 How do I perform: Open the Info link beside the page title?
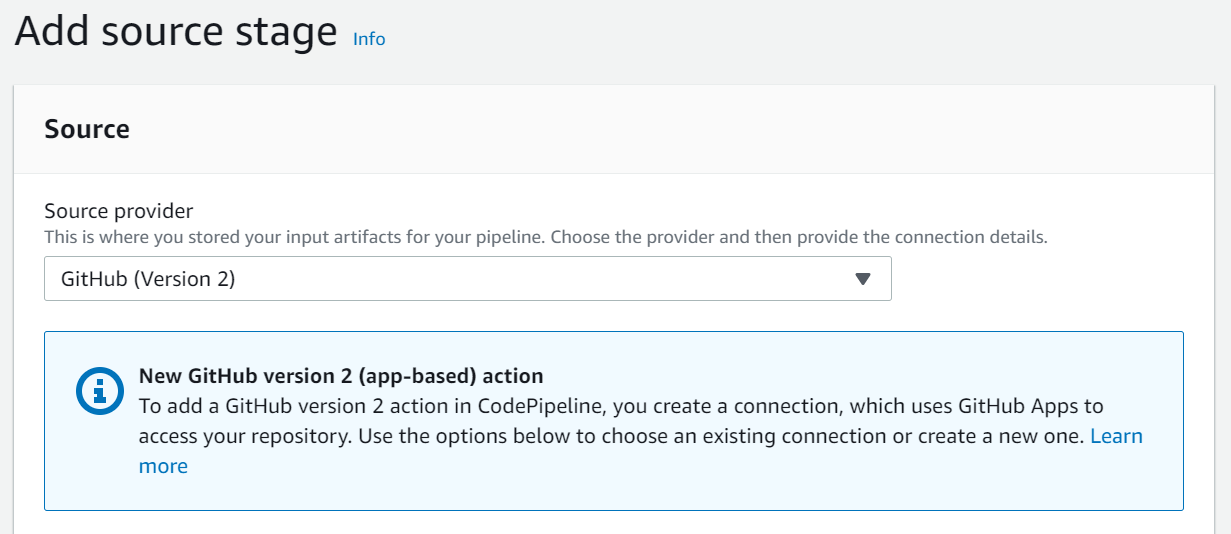369,39
